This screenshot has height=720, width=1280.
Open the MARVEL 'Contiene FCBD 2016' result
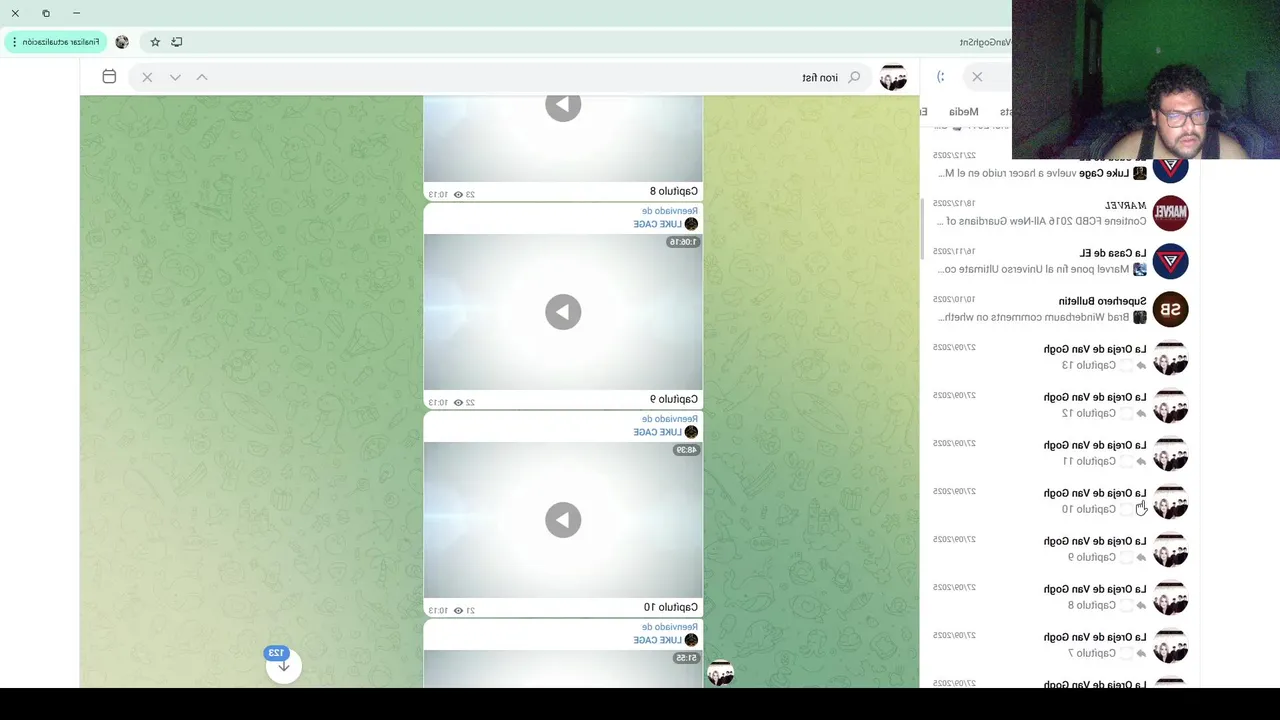point(1060,213)
